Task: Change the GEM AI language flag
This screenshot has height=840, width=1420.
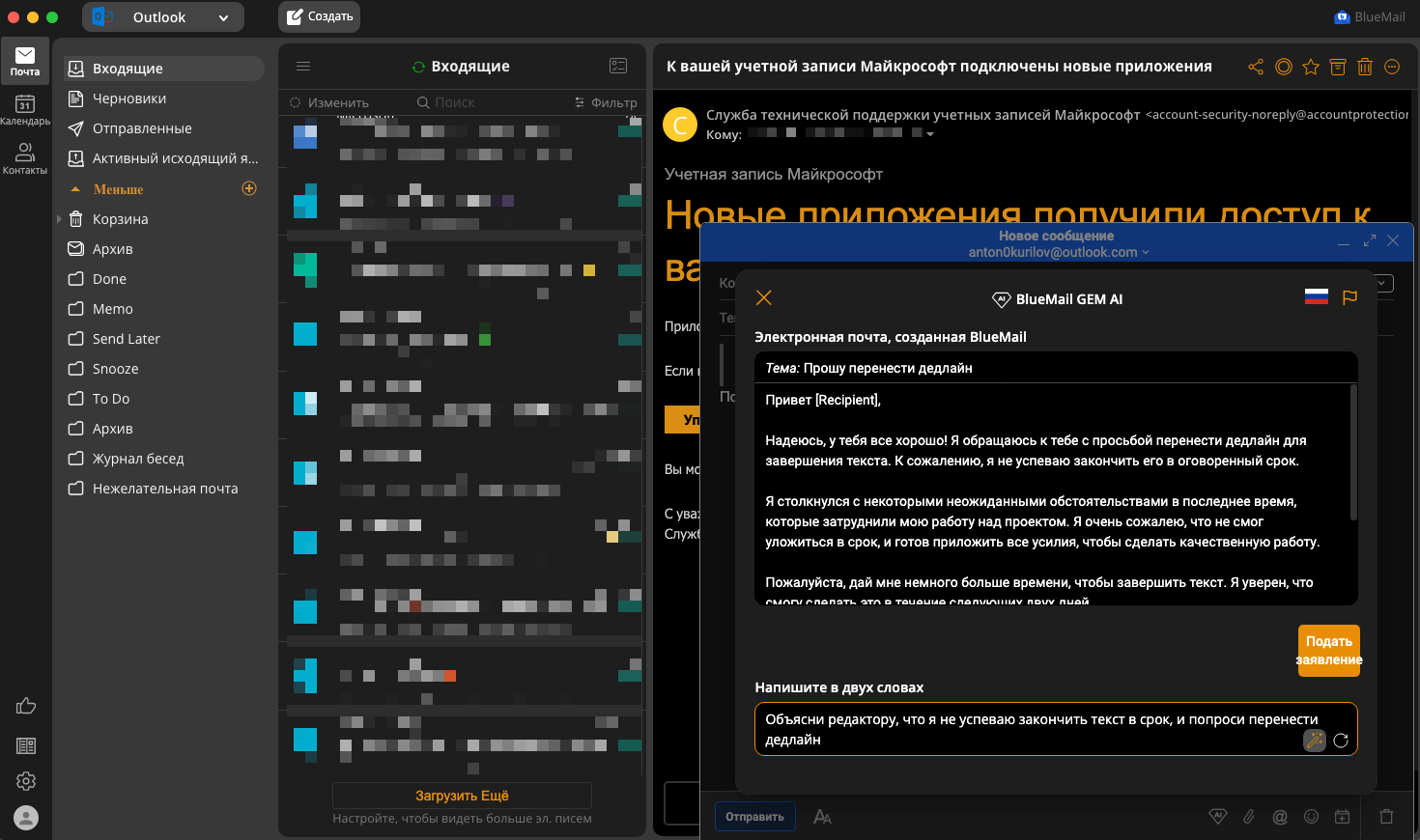Action: [x=1316, y=297]
